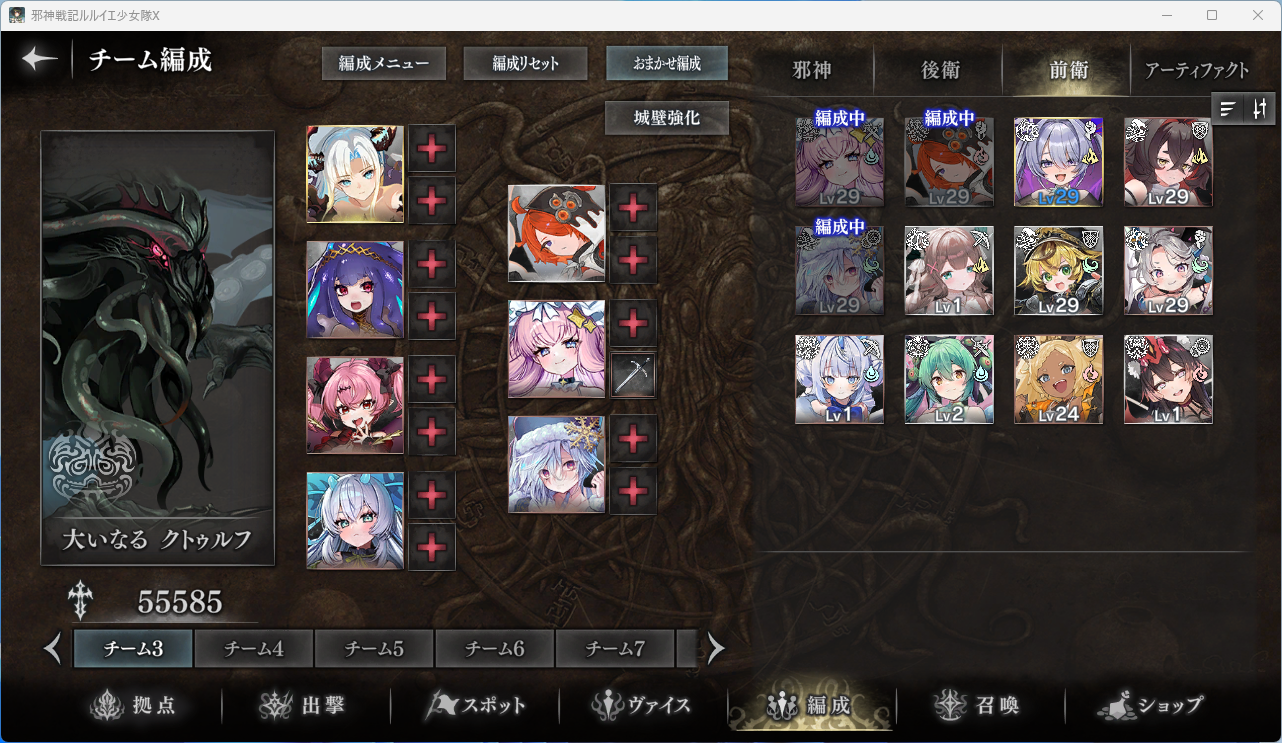The height and width of the screenshot is (743, 1282).
Task: Select the green-haired Lv2 character portrait
Action: [x=949, y=379]
